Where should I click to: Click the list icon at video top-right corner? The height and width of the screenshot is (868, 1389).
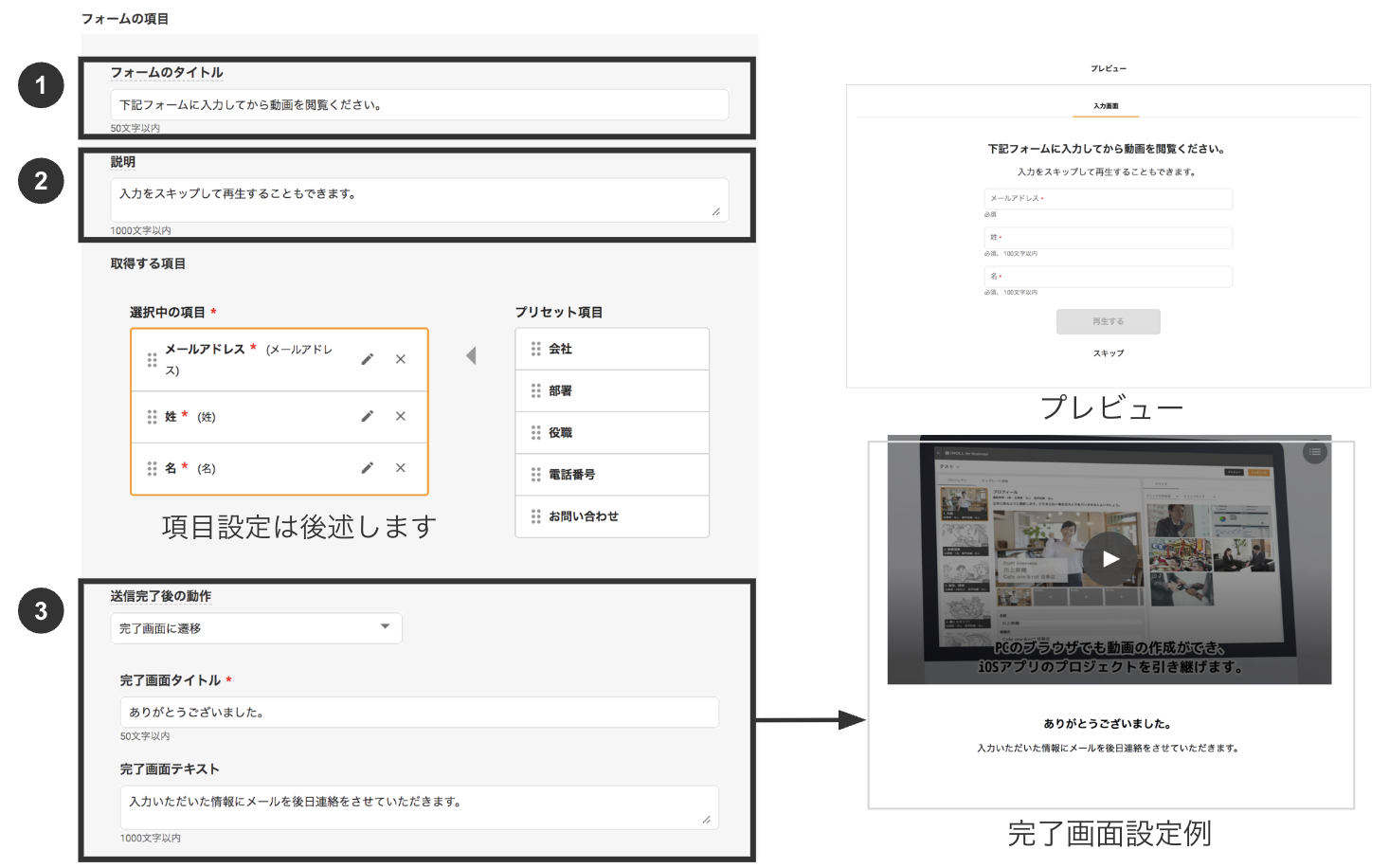pos(1315,452)
